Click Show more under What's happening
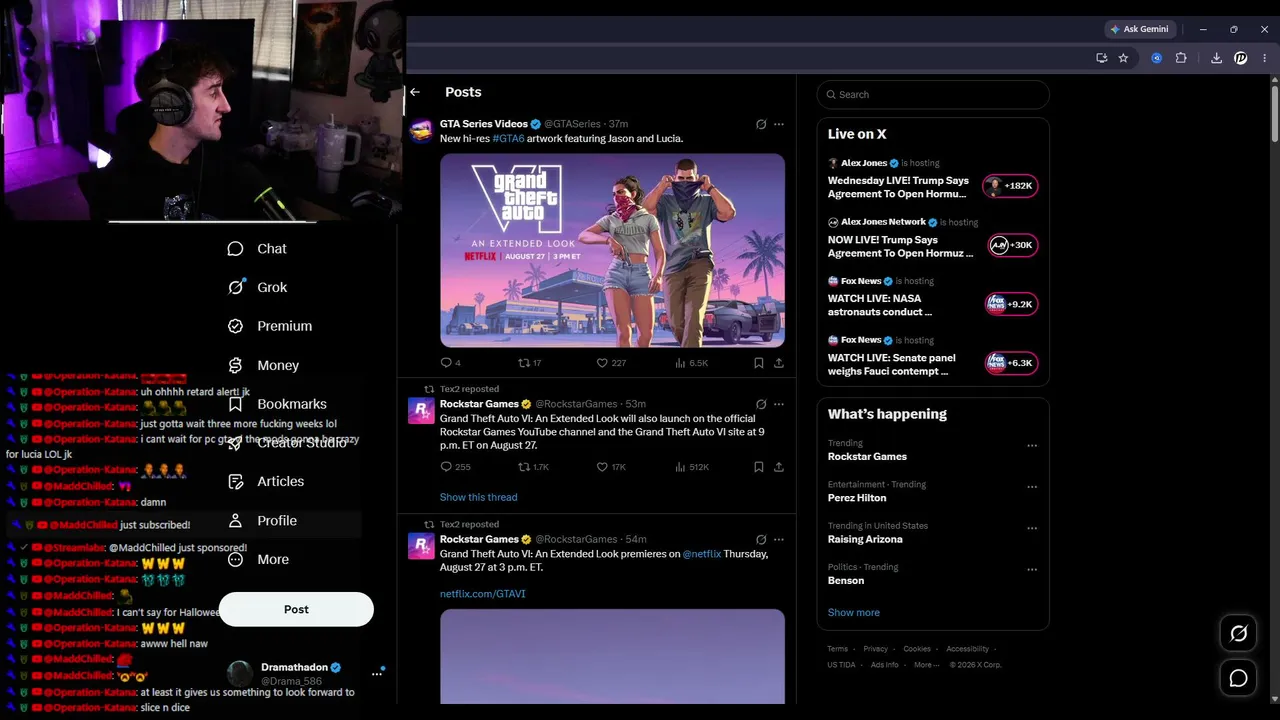This screenshot has height=720, width=1280. click(854, 612)
